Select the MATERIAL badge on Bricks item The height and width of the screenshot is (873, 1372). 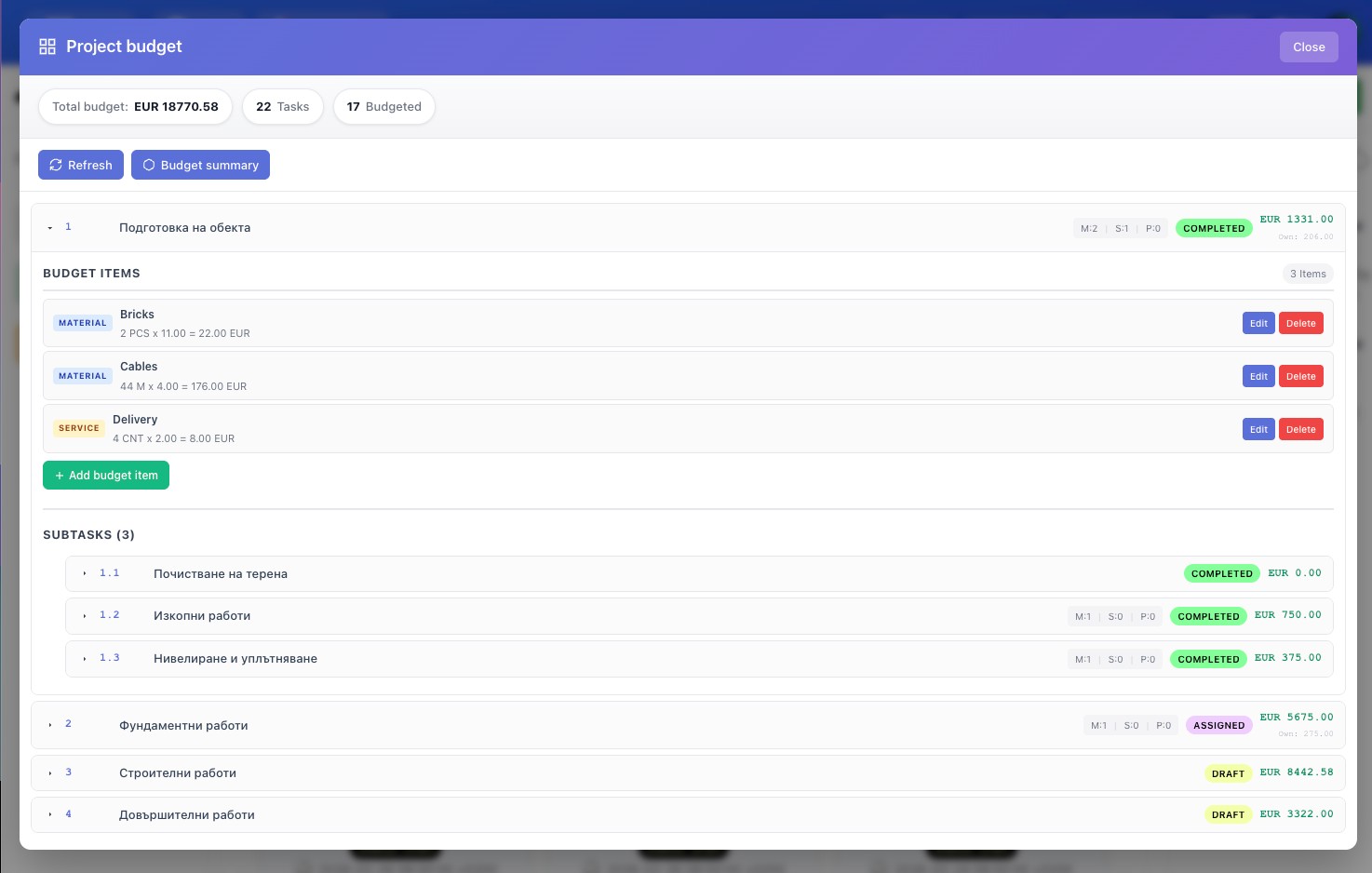[x=82, y=323]
